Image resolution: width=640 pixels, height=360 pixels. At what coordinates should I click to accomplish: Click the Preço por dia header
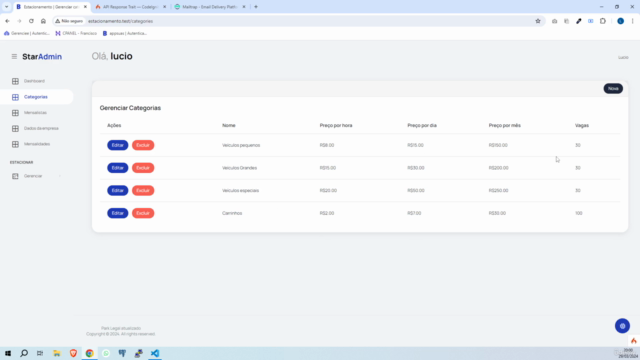pyautogui.click(x=422, y=126)
